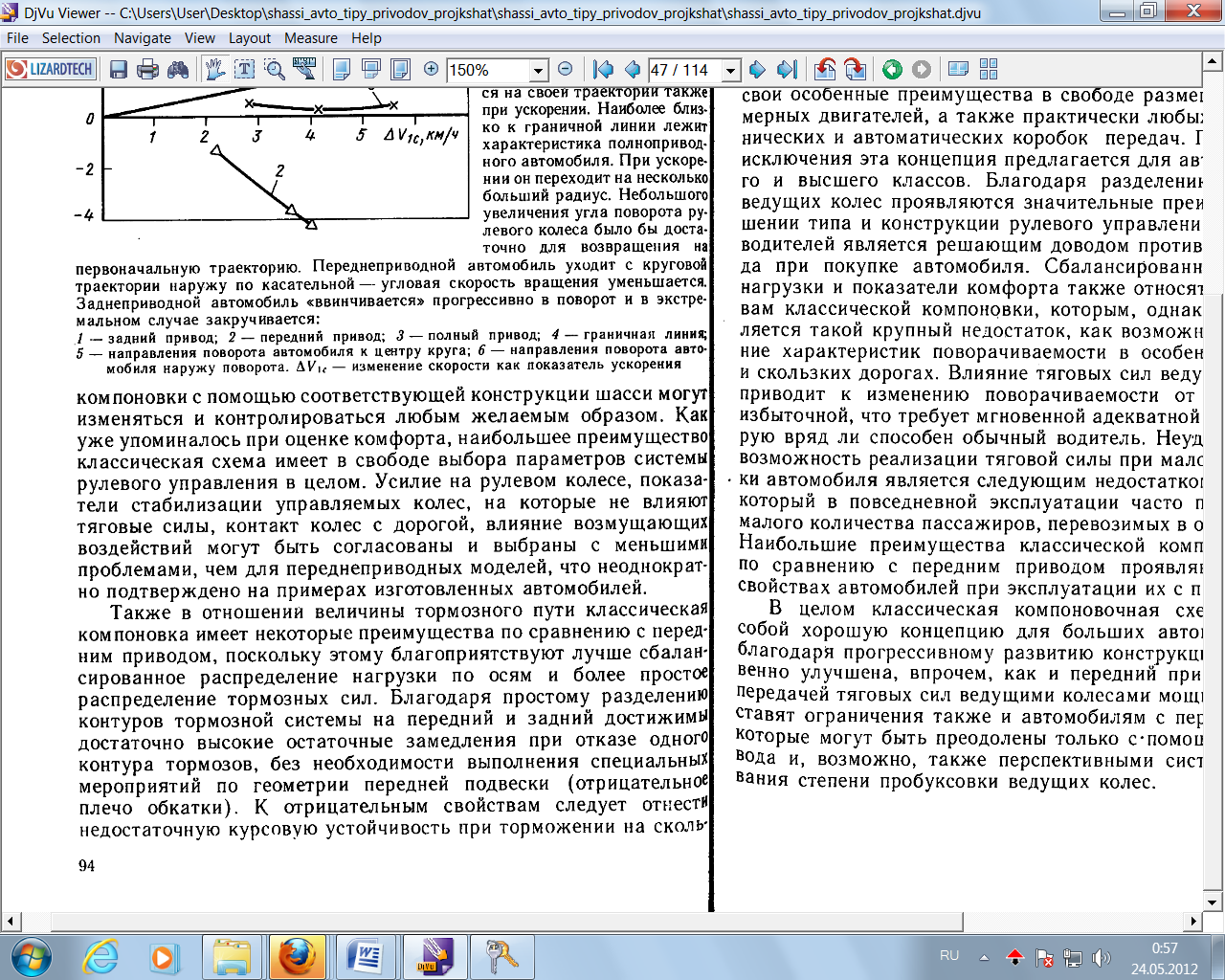The height and width of the screenshot is (980, 1225).
Task: Open the zoom level dropdown arrow
Action: click(x=539, y=70)
